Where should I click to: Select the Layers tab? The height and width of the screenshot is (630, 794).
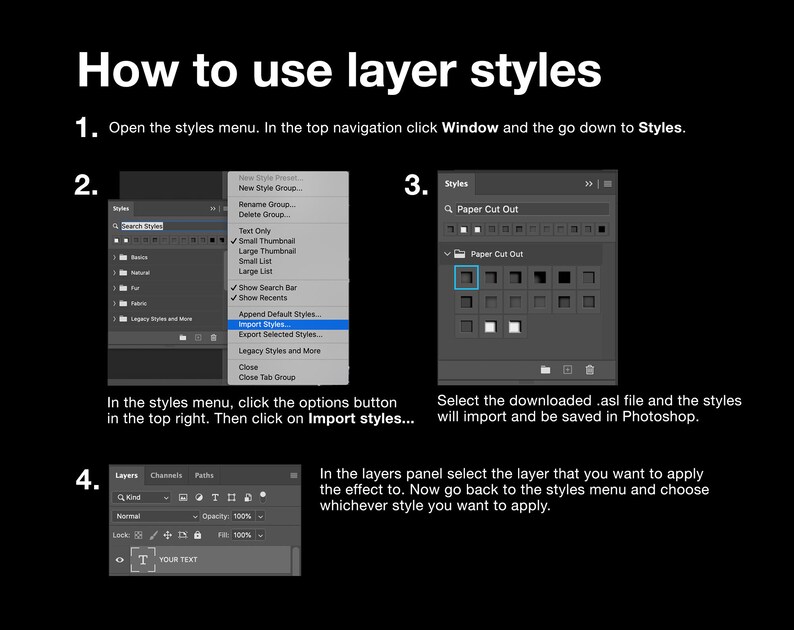(126, 476)
